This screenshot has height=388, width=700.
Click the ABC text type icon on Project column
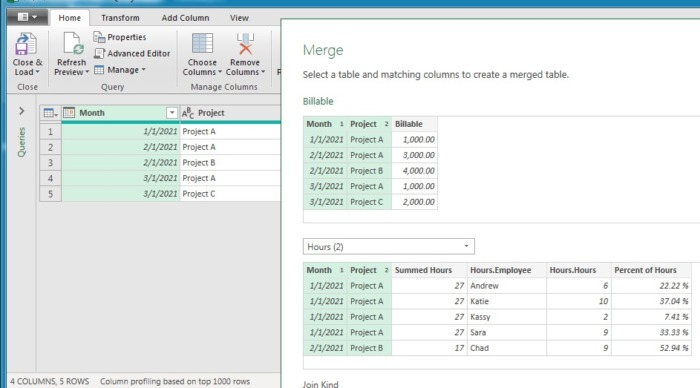coord(188,113)
